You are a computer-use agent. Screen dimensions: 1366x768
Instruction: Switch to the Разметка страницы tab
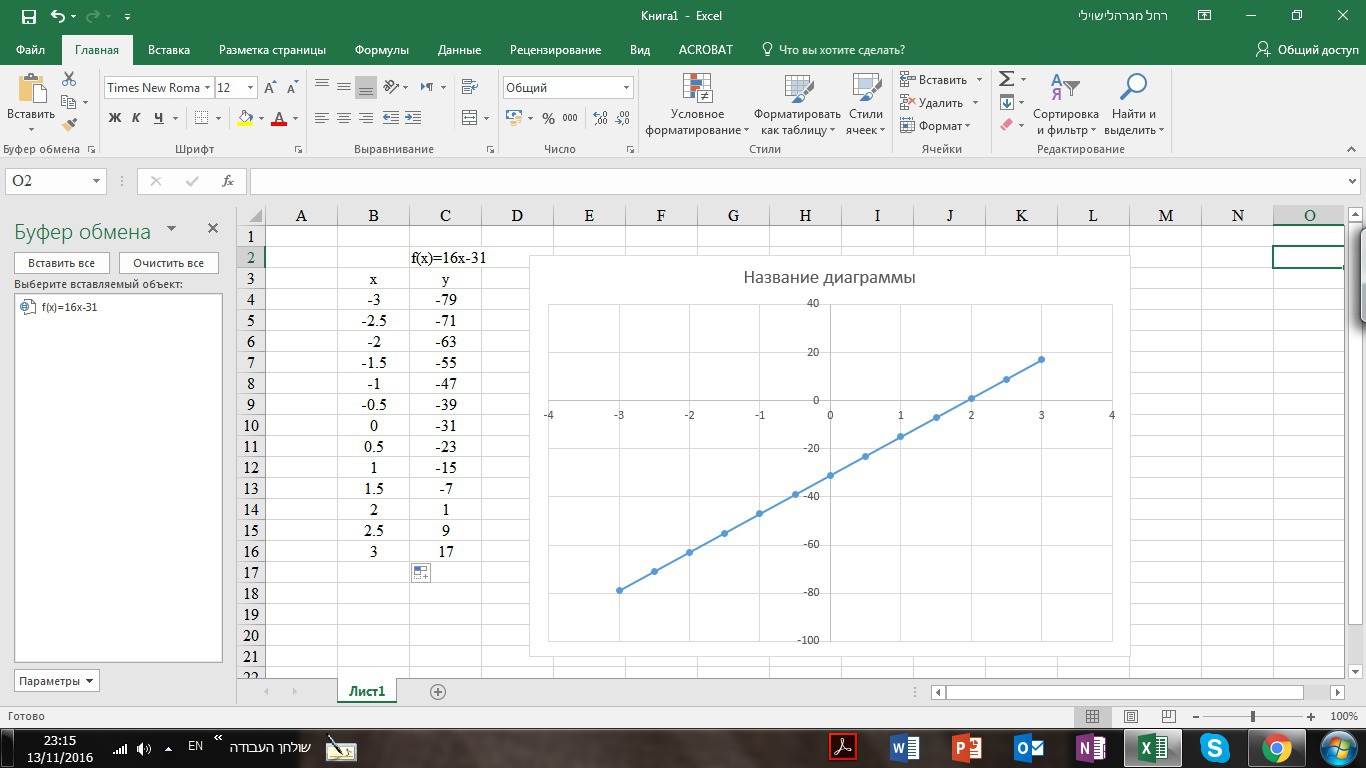point(272,49)
